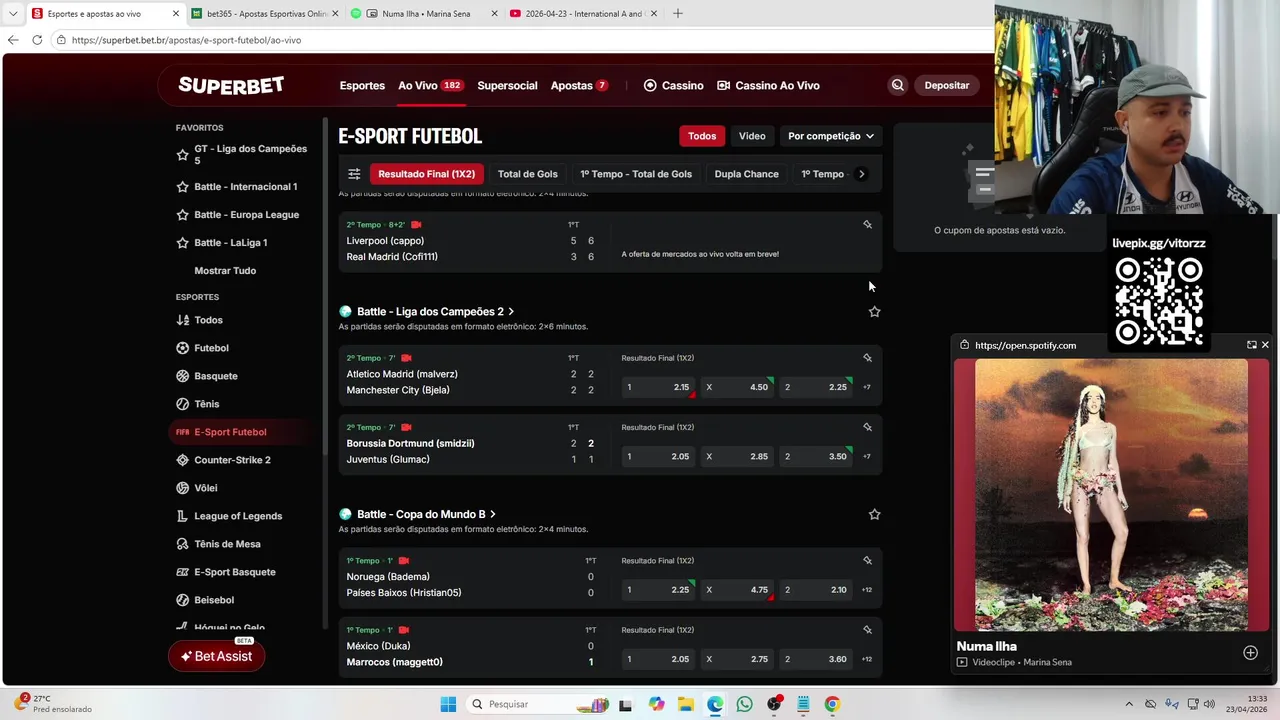Viewport: 1280px width, 720px height.
Task: Toggle star for Battle - Internacional 1
Action: (182, 187)
